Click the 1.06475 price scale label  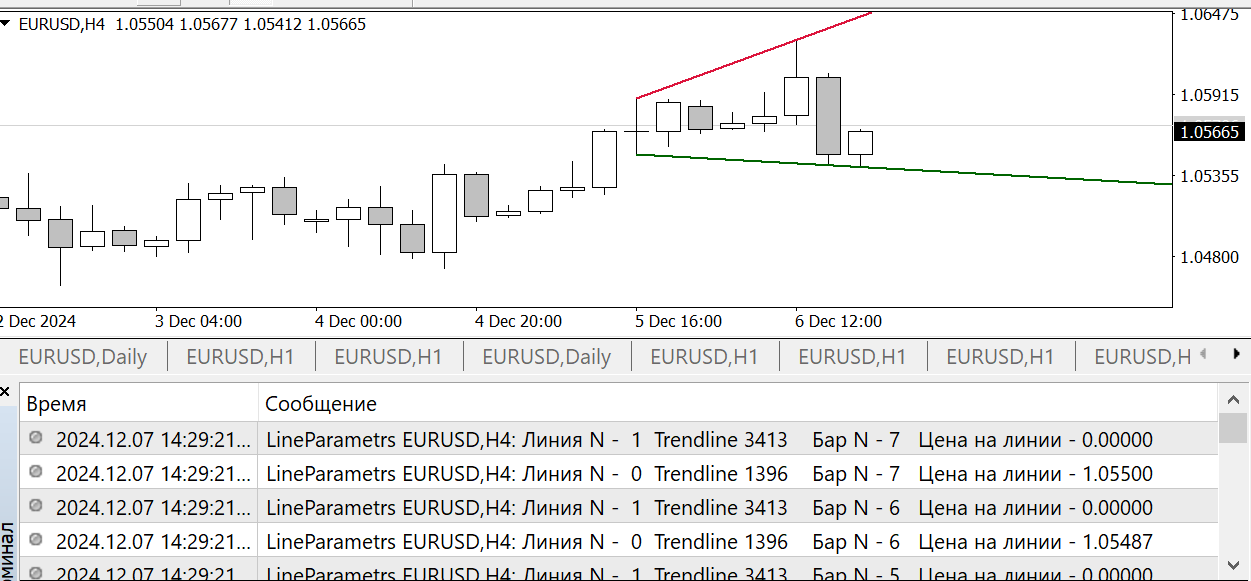(1210, 15)
